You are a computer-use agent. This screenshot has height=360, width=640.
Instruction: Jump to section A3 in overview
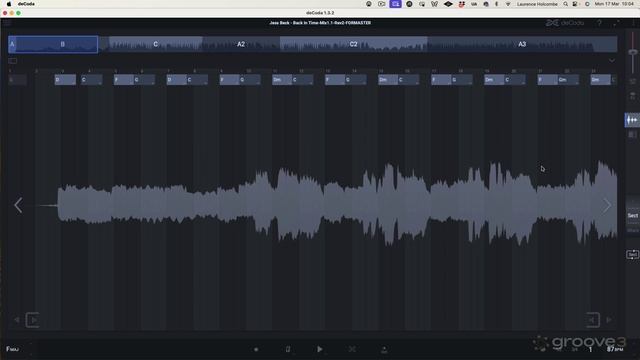522,44
